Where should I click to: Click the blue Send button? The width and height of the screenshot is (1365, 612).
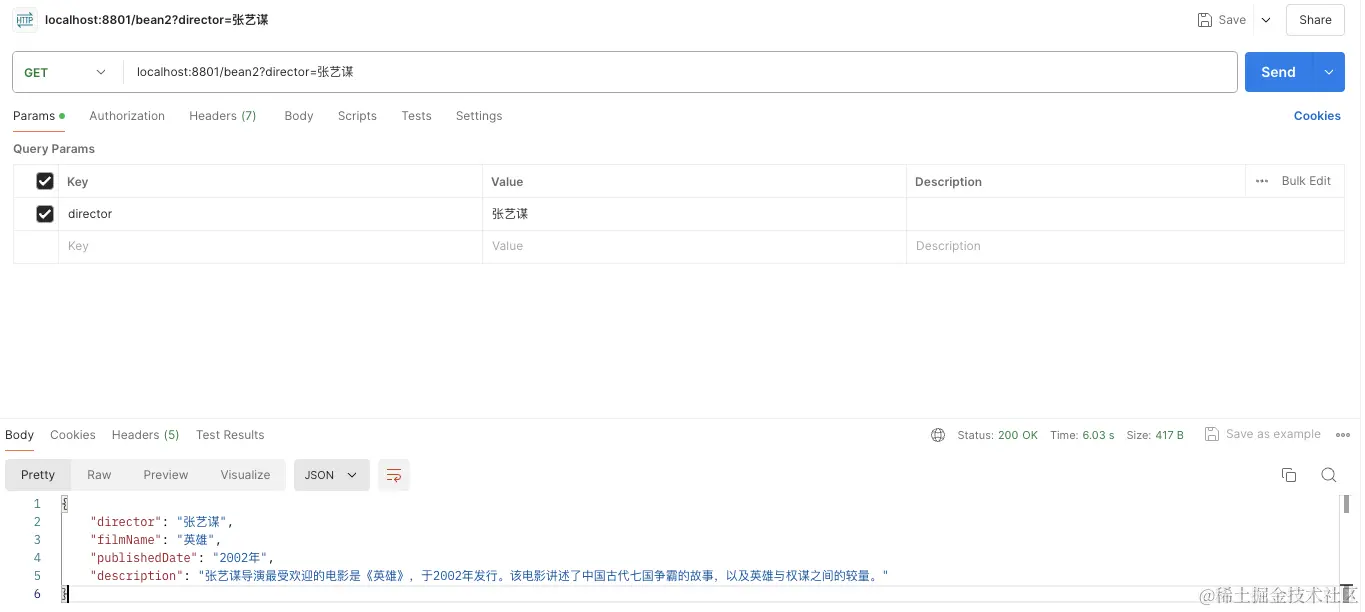coord(1279,72)
